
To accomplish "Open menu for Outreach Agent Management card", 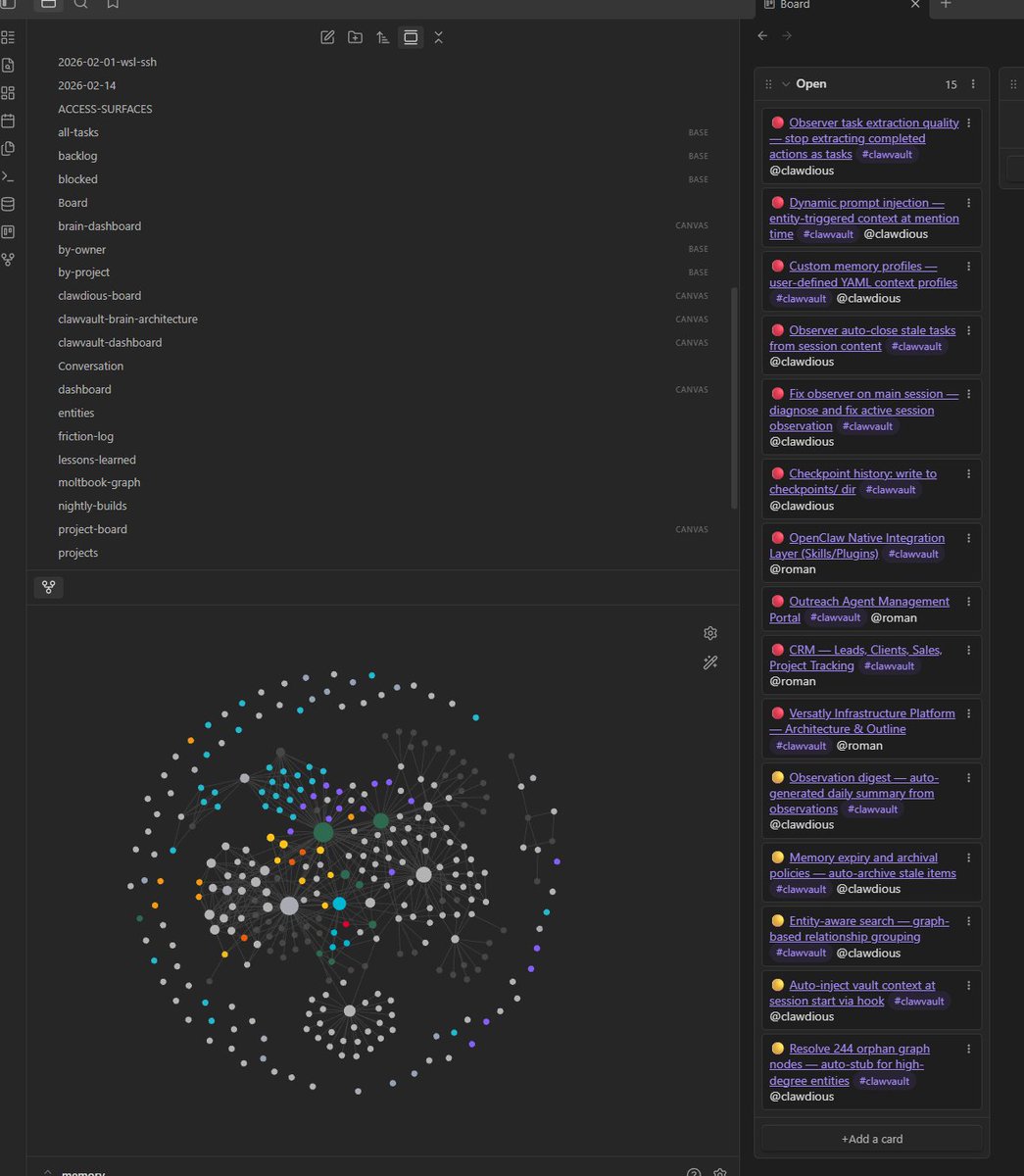I will click(x=969, y=602).
